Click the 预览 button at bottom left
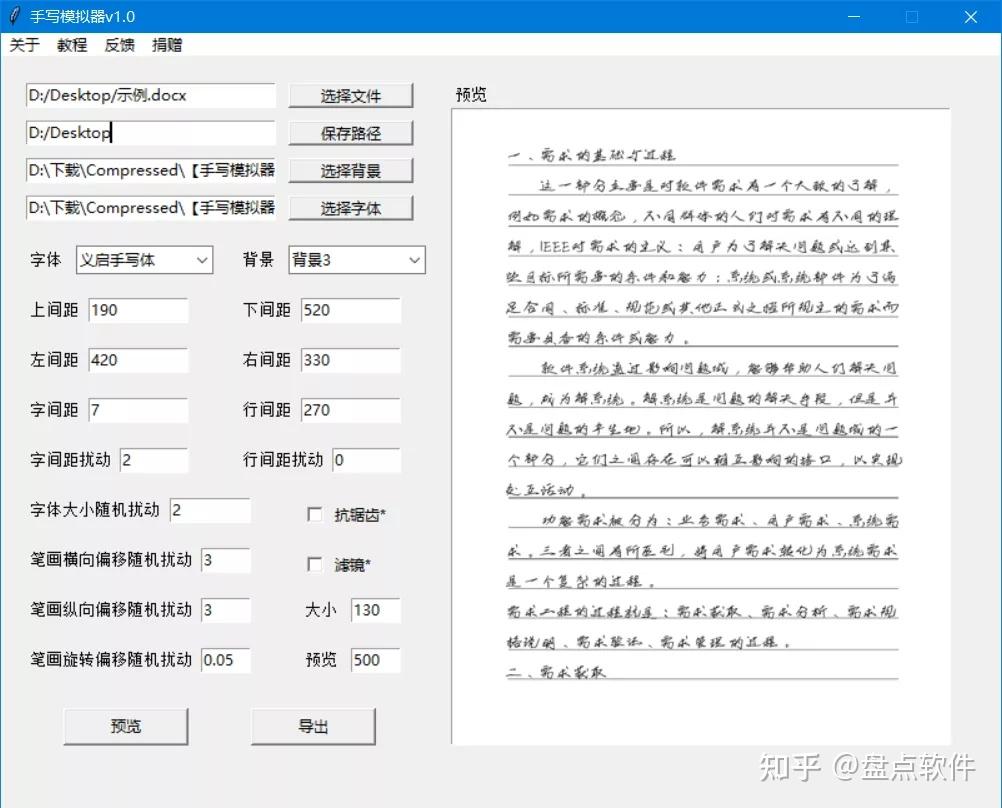The height and width of the screenshot is (808, 1002). tap(126, 726)
